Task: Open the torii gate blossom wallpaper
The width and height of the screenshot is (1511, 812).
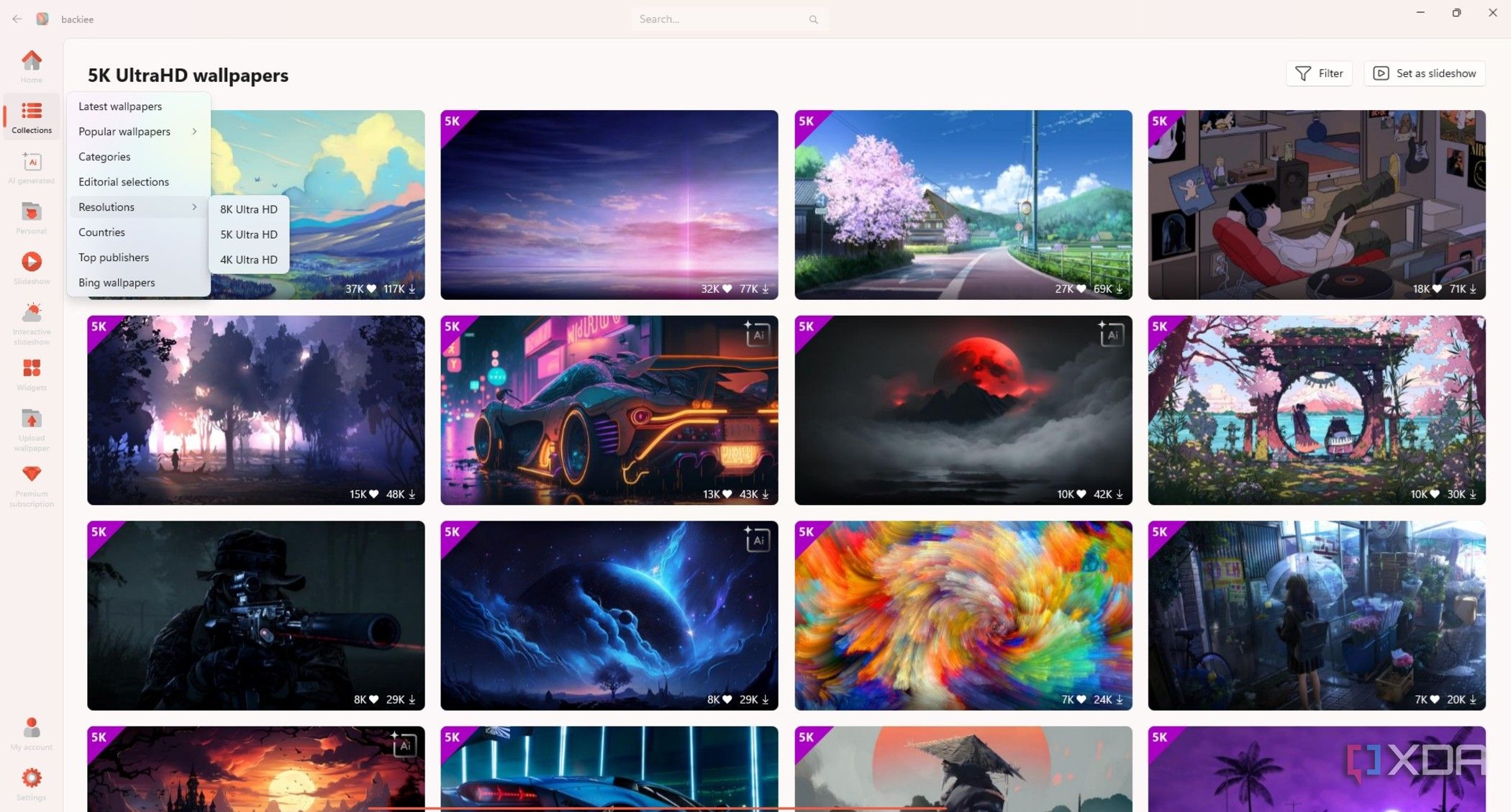Action: click(x=1317, y=410)
